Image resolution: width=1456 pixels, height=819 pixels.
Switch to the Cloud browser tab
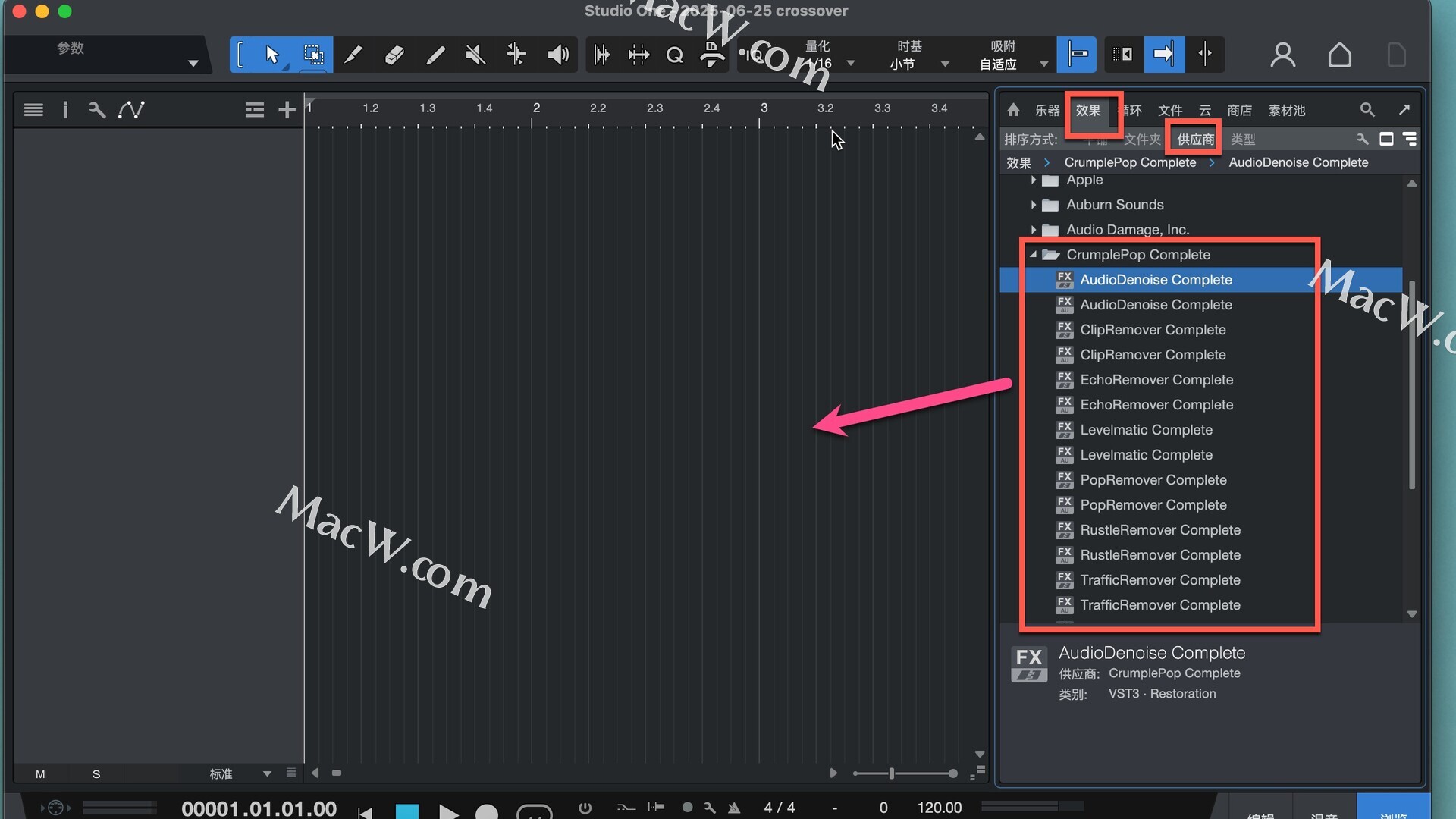tap(1205, 111)
